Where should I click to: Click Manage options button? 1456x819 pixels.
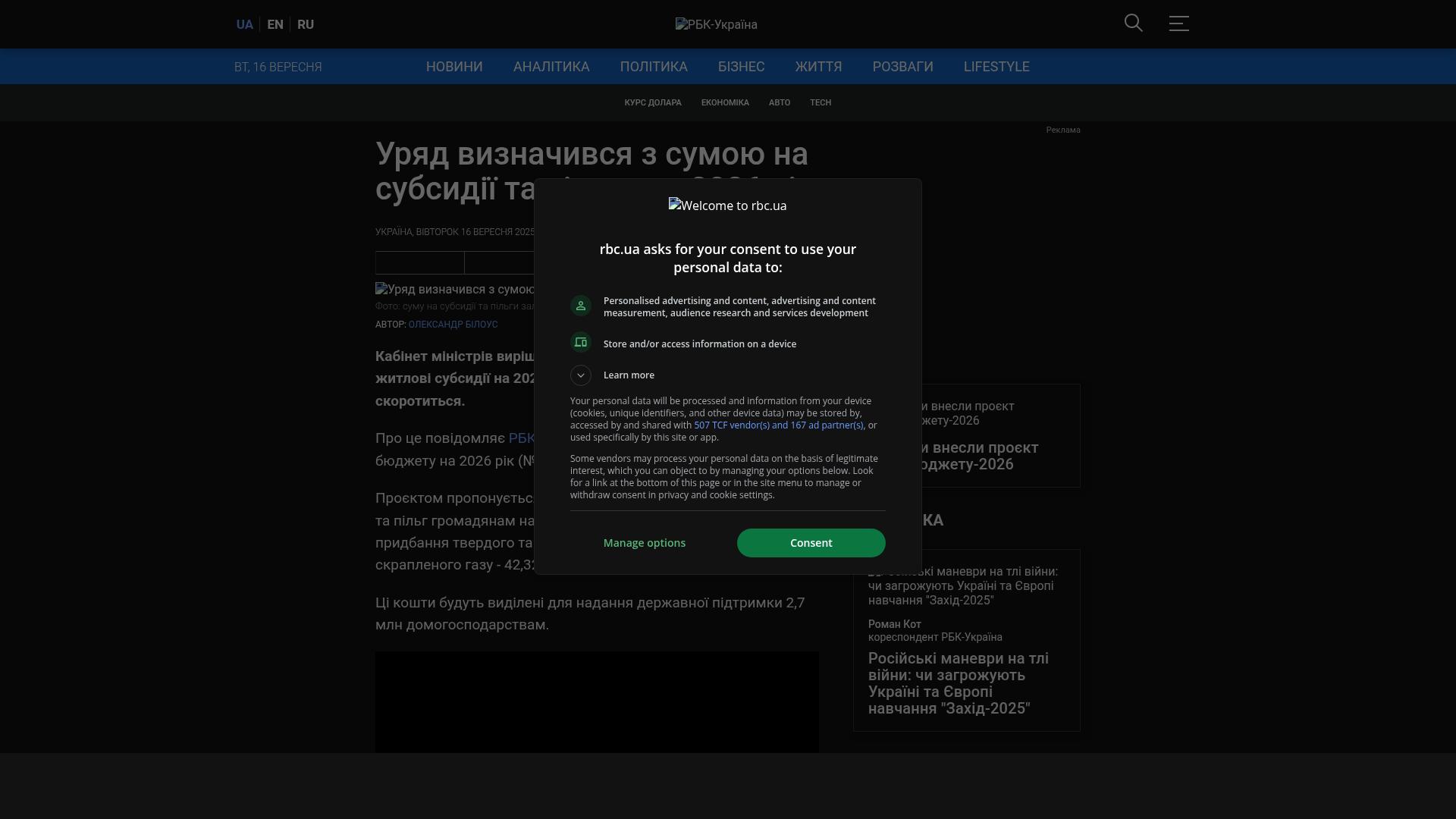click(x=645, y=543)
